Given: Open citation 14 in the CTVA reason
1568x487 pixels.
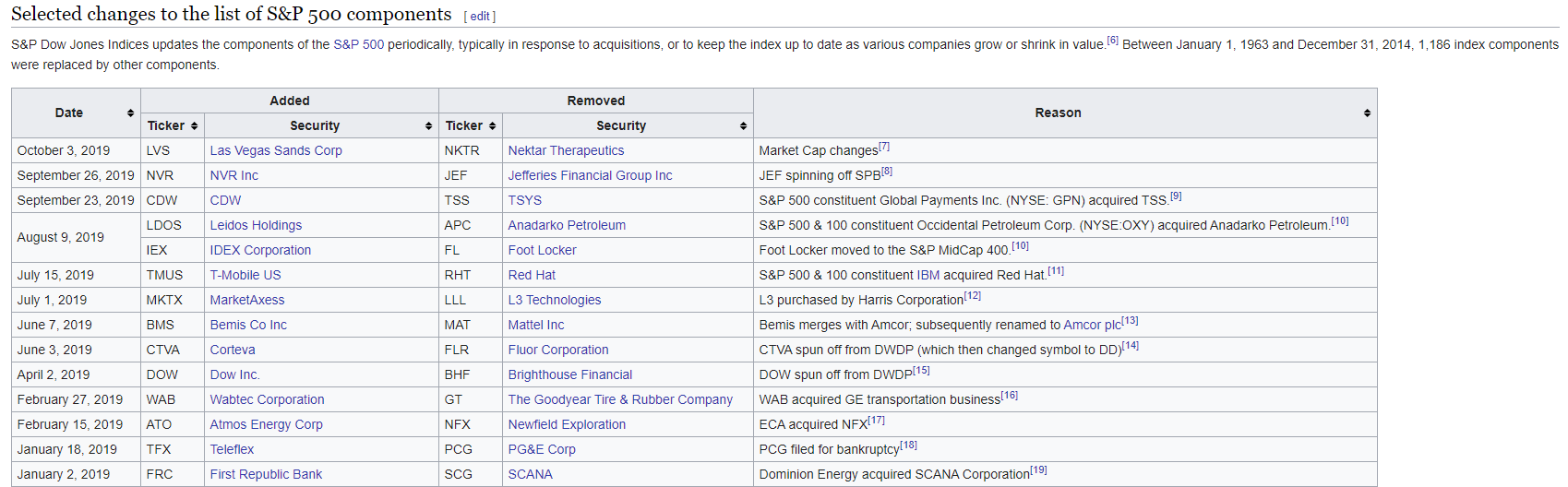Looking at the screenshot, I should click(1131, 346).
